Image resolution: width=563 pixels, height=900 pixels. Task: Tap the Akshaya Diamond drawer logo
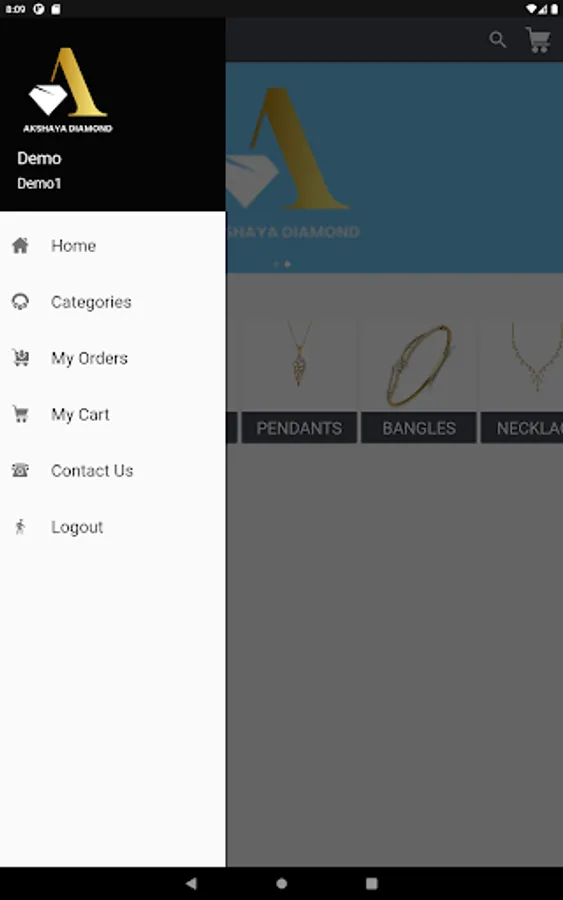click(x=68, y=90)
